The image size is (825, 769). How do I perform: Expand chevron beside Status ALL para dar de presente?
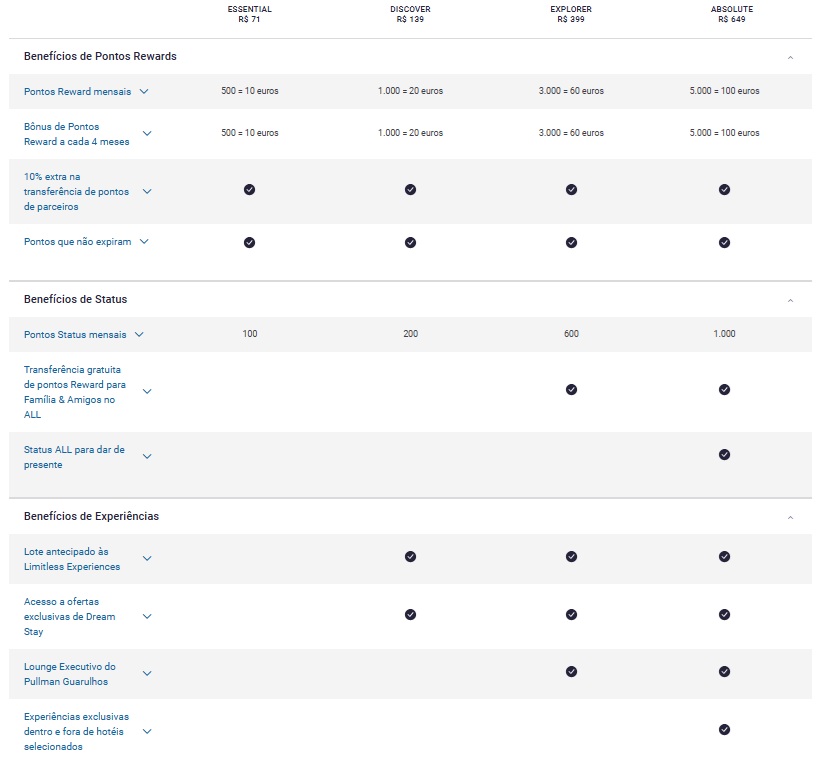pyautogui.click(x=147, y=456)
